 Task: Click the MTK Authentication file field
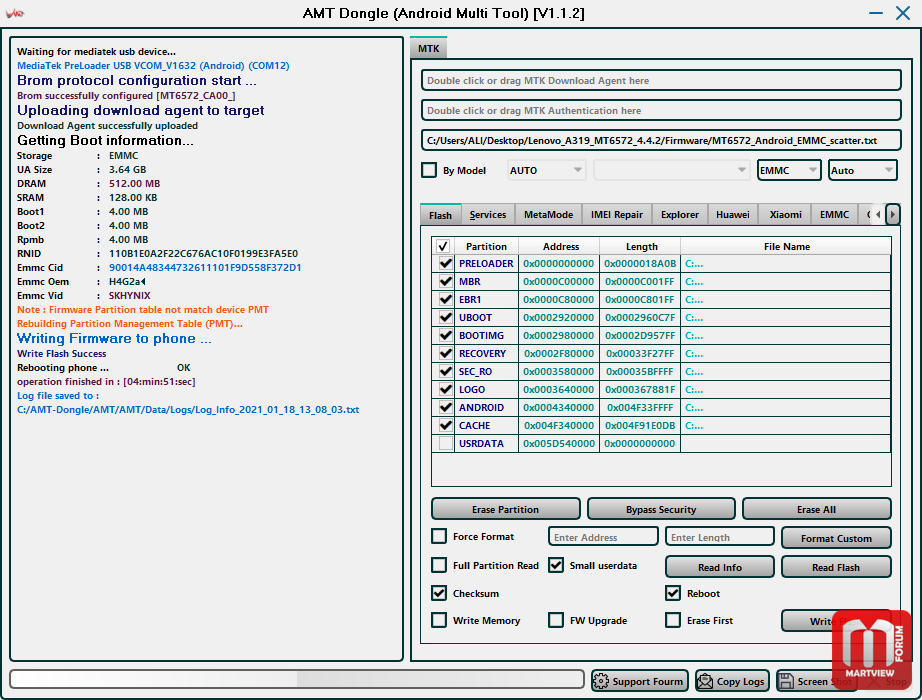tap(661, 111)
